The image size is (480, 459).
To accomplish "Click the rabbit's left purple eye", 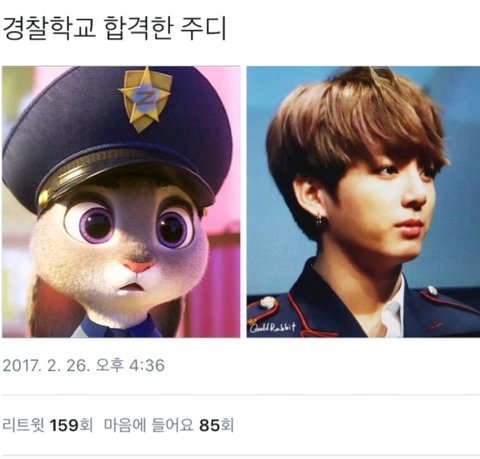I will (x=92, y=224).
